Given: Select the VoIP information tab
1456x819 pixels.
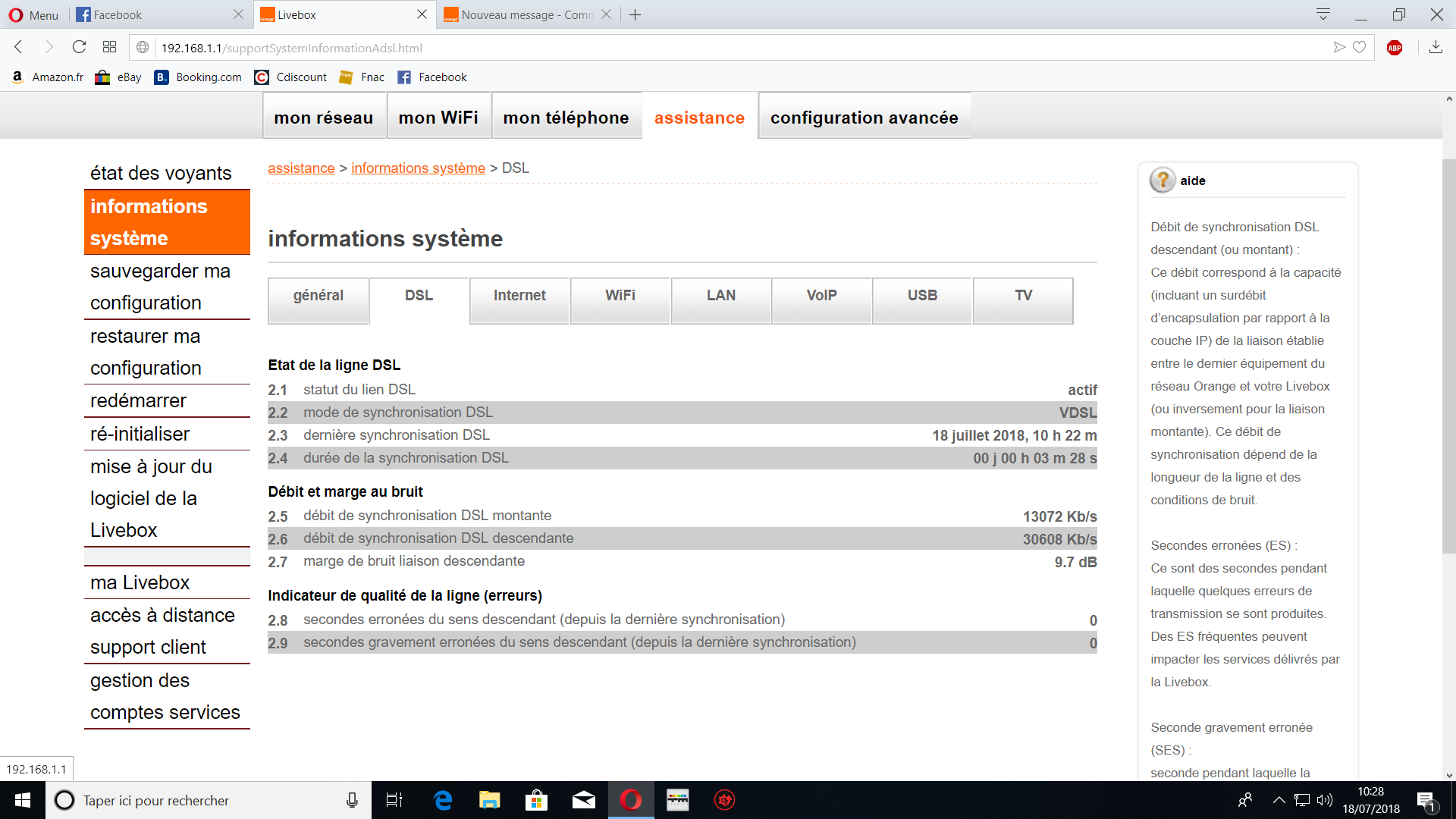Looking at the screenshot, I should click(821, 296).
